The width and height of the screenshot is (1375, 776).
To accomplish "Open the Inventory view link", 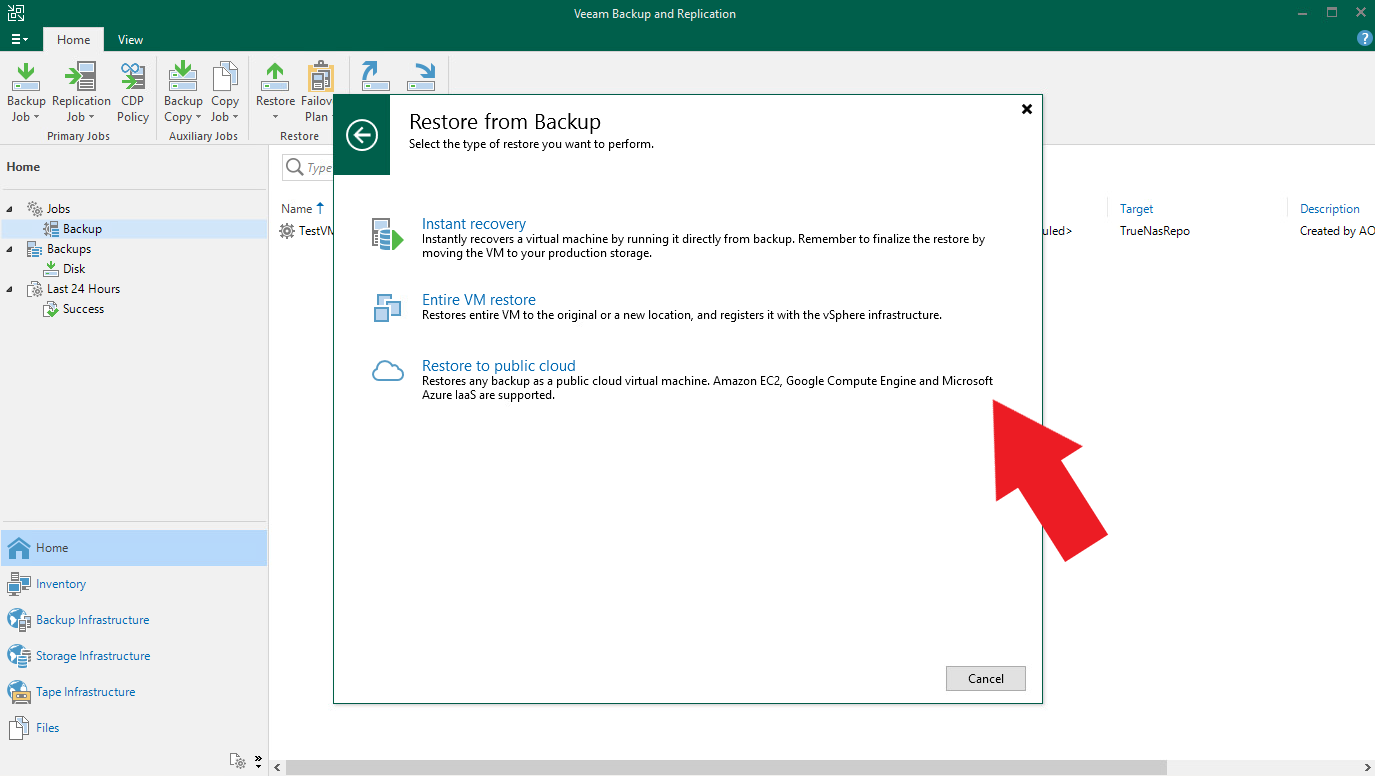I will pyautogui.click(x=61, y=584).
